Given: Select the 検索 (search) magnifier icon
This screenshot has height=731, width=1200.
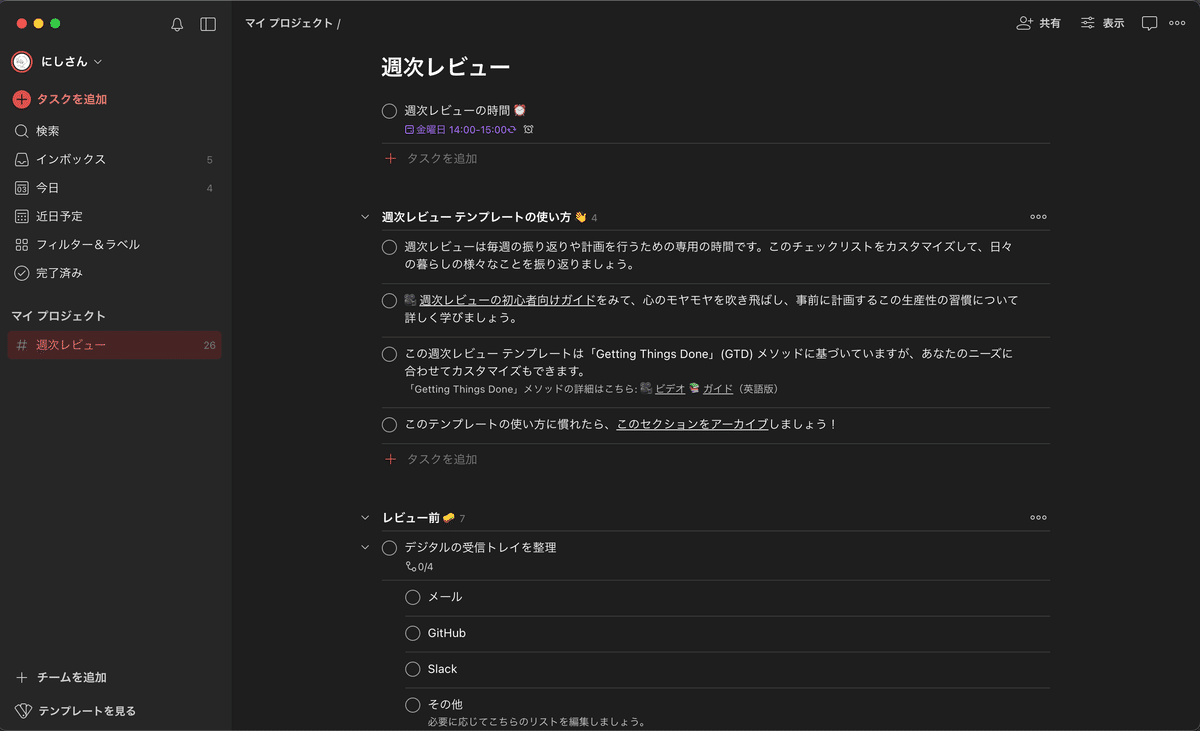Looking at the screenshot, I should coord(22,130).
